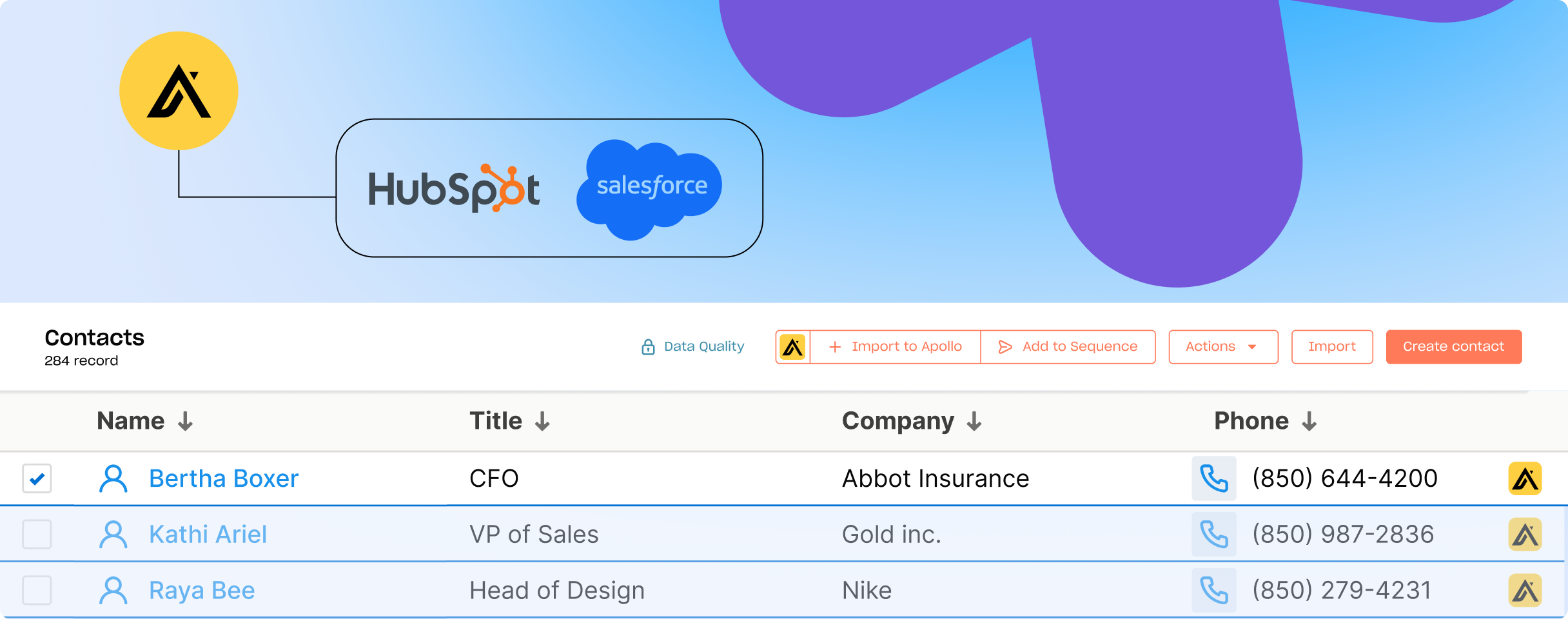Sort by the Phone column header
Viewport: 1568px width, 619px height.
click(x=1265, y=421)
